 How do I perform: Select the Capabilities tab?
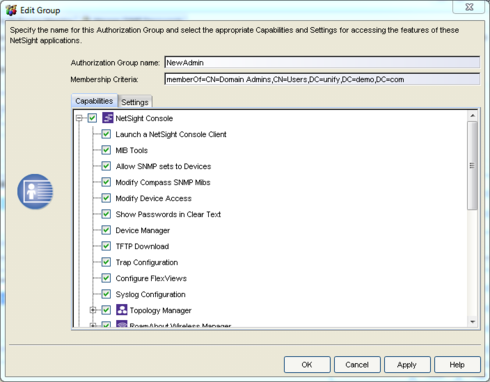pyautogui.click(x=94, y=101)
